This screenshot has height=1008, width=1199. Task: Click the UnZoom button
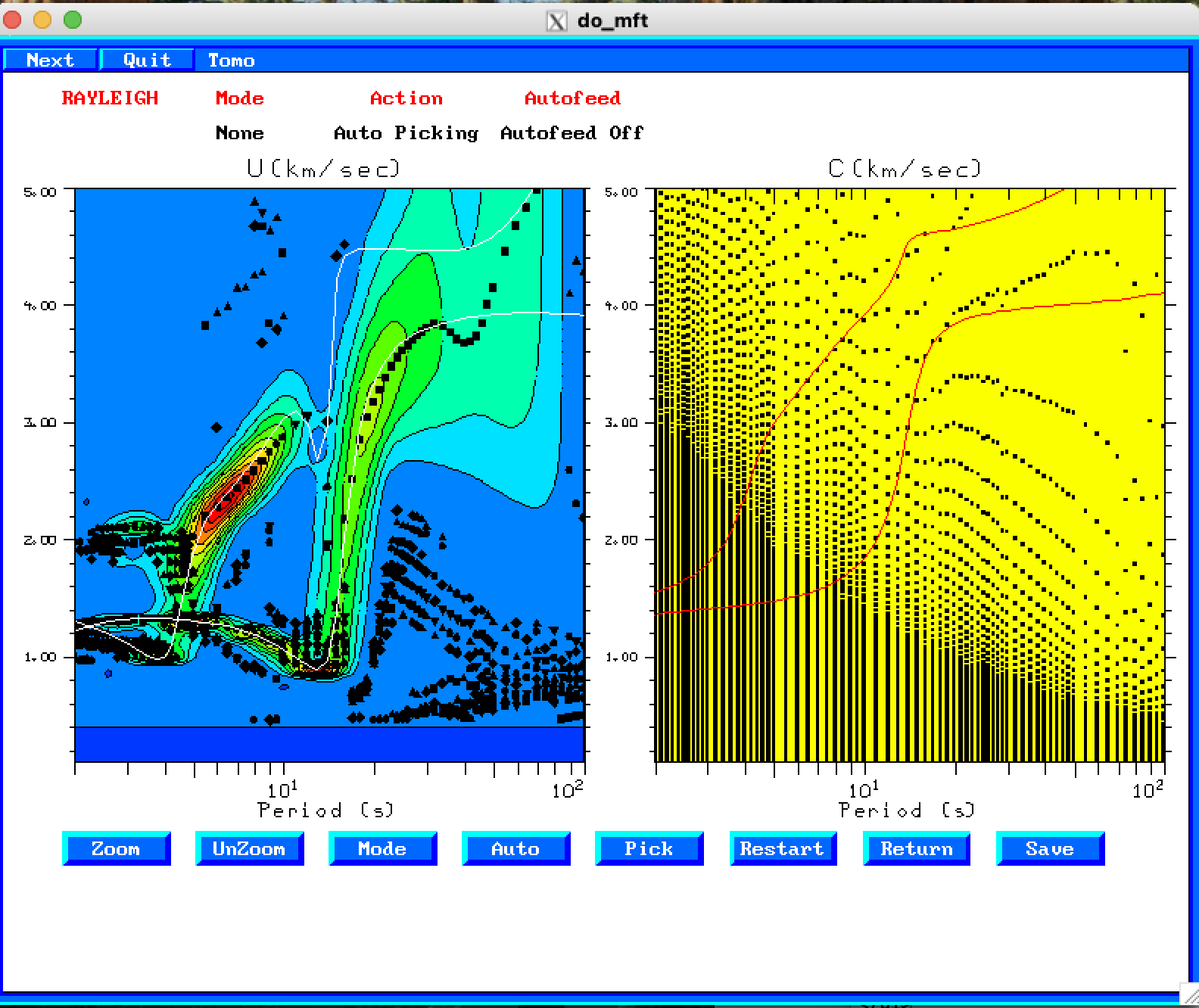point(249,848)
